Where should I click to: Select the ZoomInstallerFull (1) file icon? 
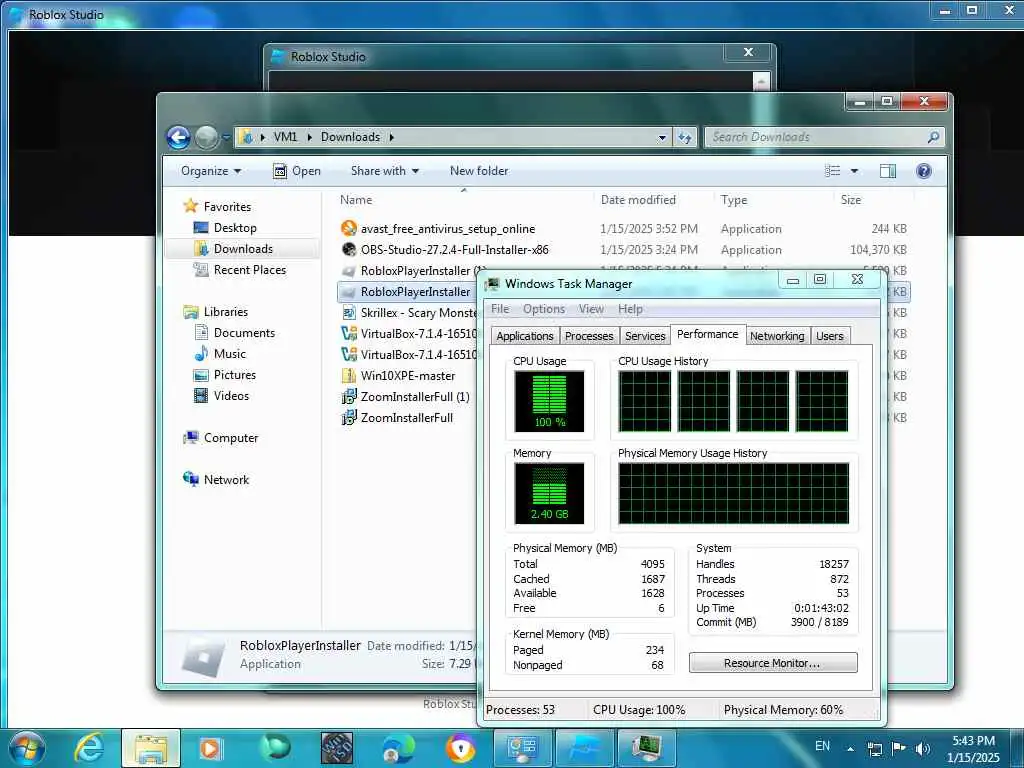(x=349, y=396)
